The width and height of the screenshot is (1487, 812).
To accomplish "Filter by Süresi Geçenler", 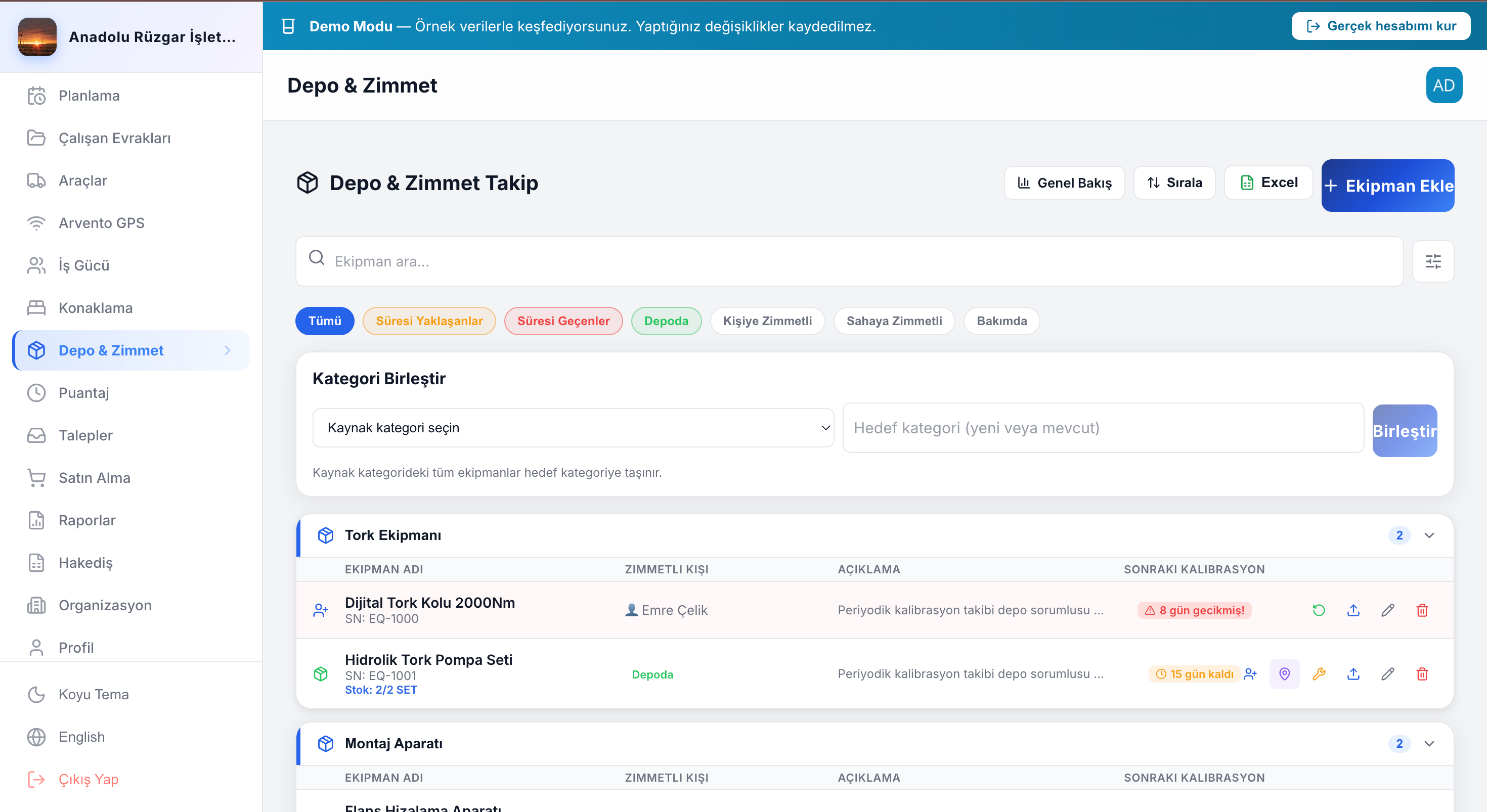I will (563, 321).
